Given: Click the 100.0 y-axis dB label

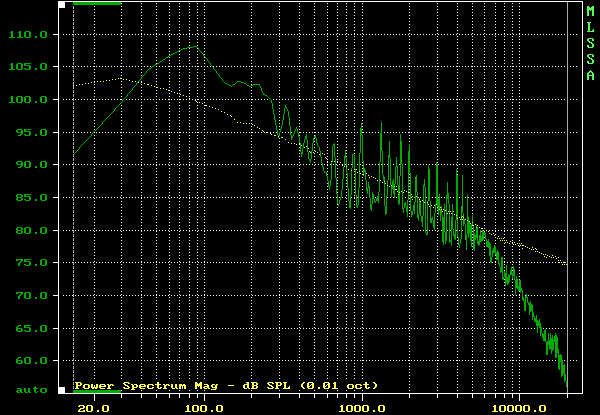Looking at the screenshot, I should [28, 100].
